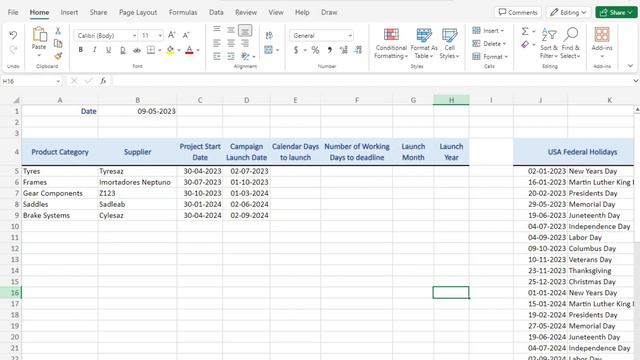Collapse the ribbon with the chevron
Image resolution: width=640 pixels, height=360 pixels.
coord(630,66)
